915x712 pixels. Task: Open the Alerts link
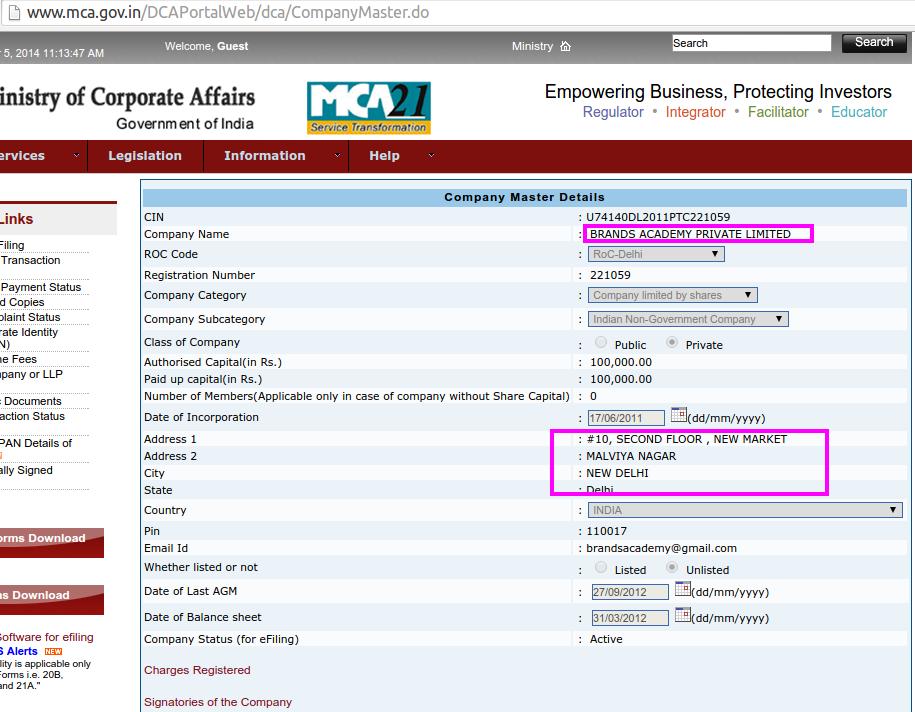point(19,651)
